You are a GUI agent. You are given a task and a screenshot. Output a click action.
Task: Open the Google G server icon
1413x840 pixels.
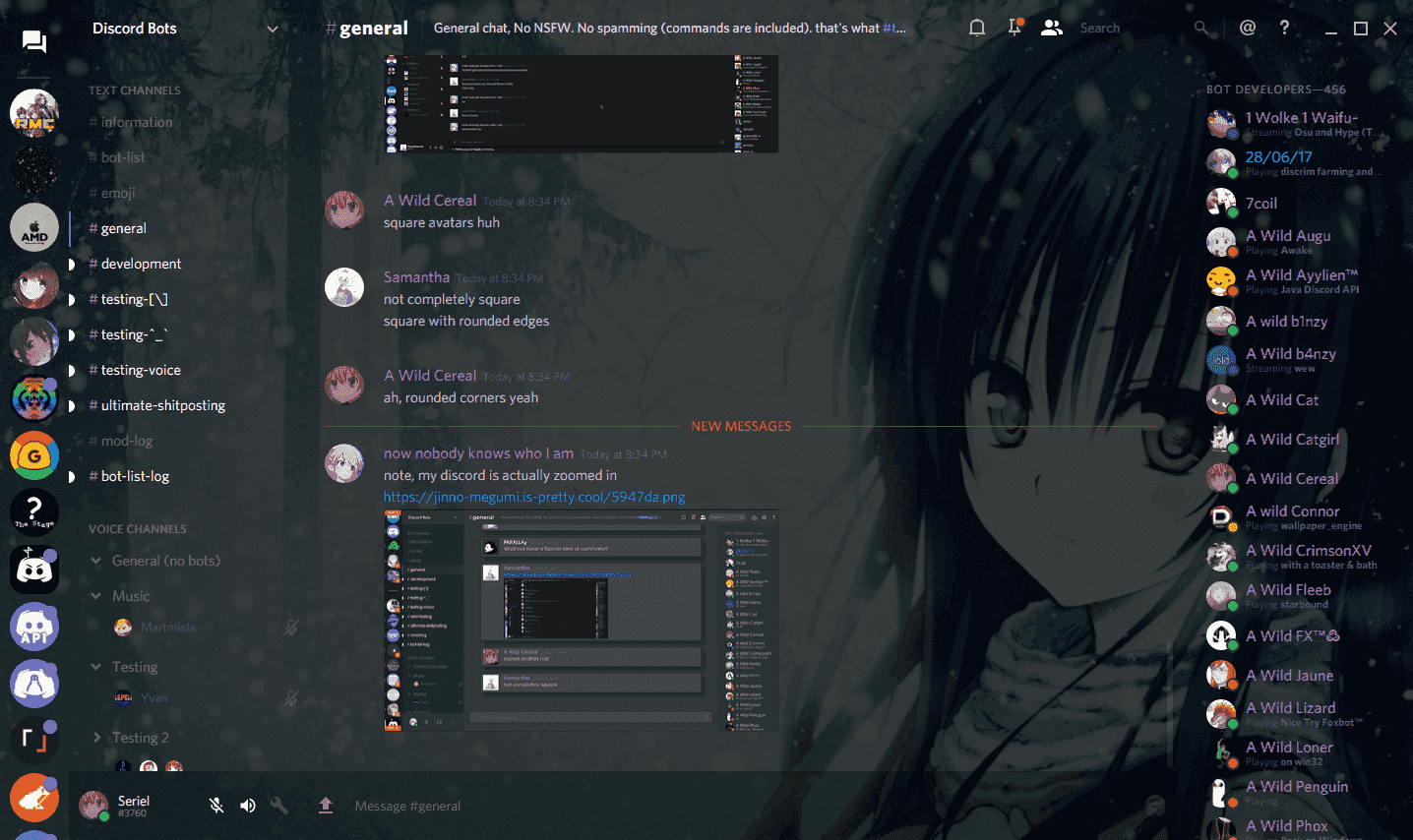point(34,456)
